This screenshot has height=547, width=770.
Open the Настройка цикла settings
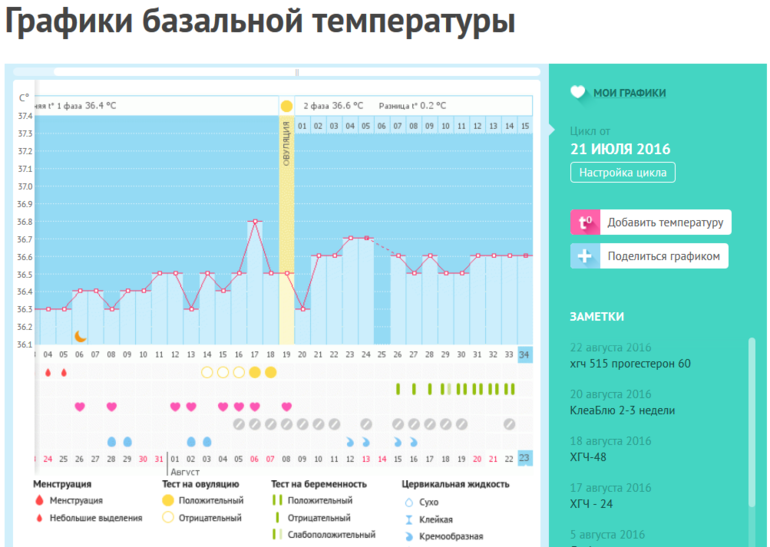point(622,173)
